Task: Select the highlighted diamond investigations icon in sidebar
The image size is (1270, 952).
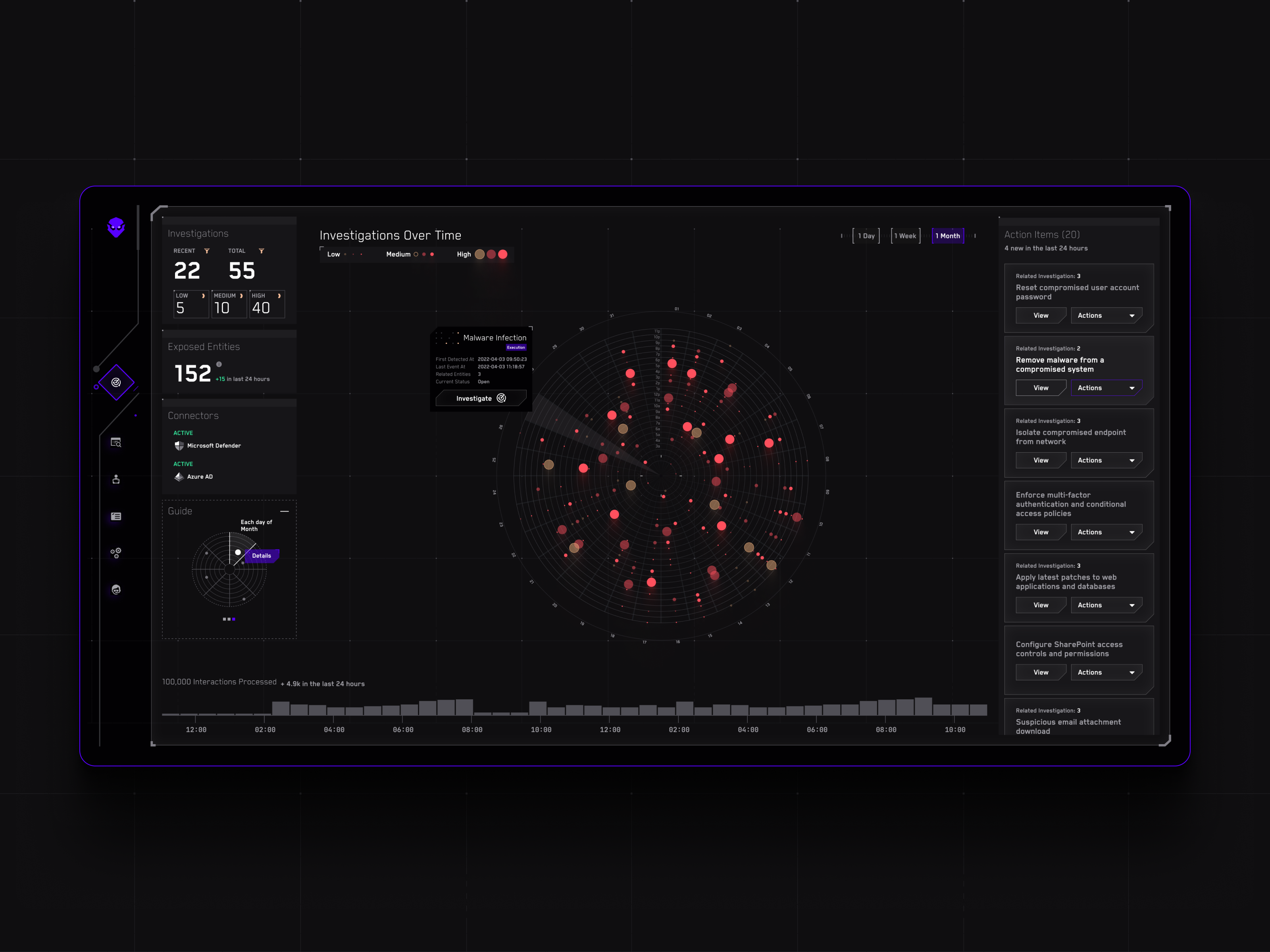Action: pyautogui.click(x=117, y=383)
